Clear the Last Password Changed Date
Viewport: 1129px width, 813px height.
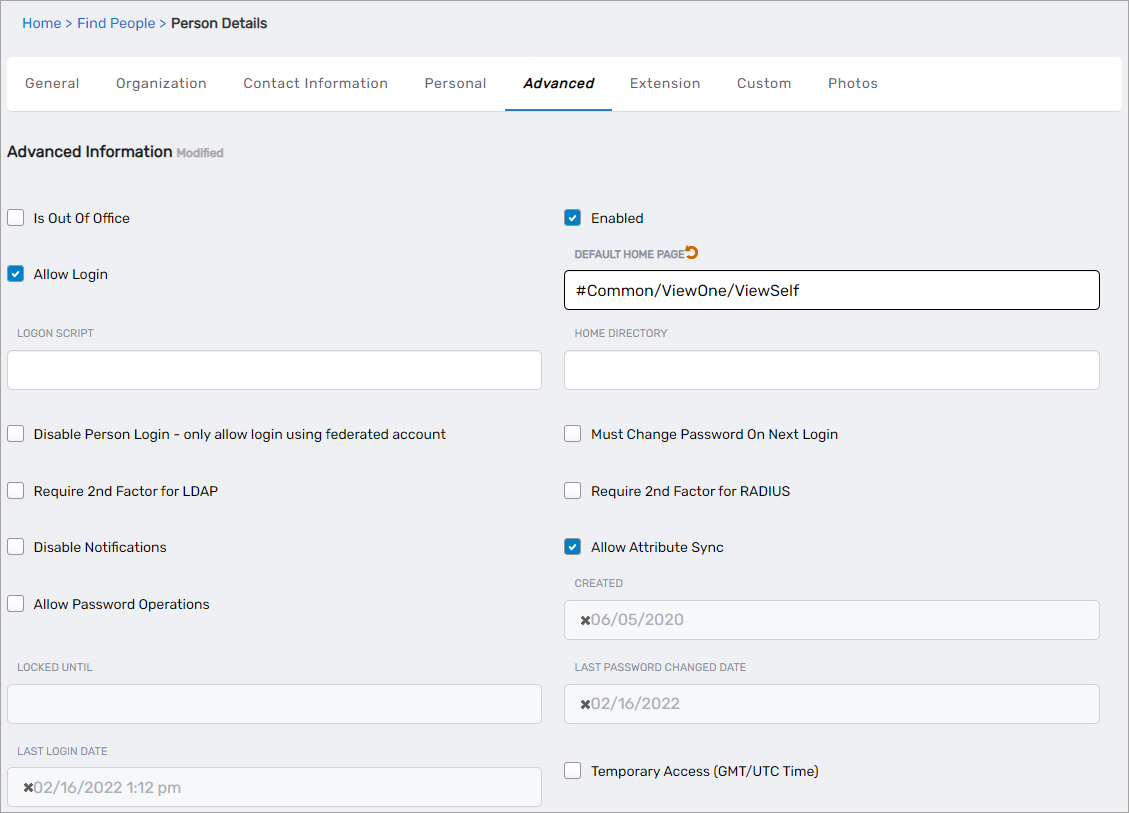click(583, 704)
